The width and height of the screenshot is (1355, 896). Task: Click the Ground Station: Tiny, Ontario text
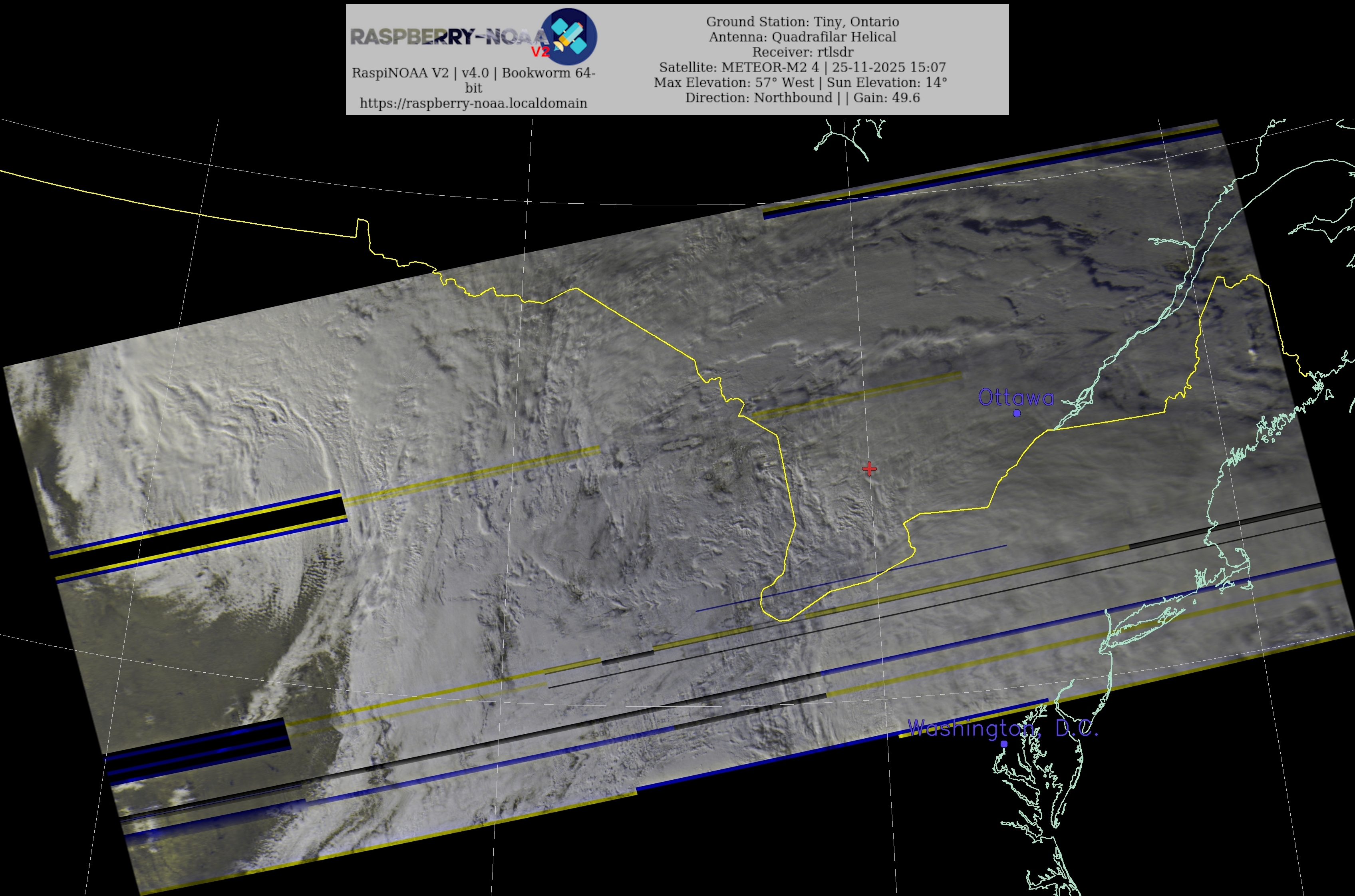pyautogui.click(x=802, y=22)
